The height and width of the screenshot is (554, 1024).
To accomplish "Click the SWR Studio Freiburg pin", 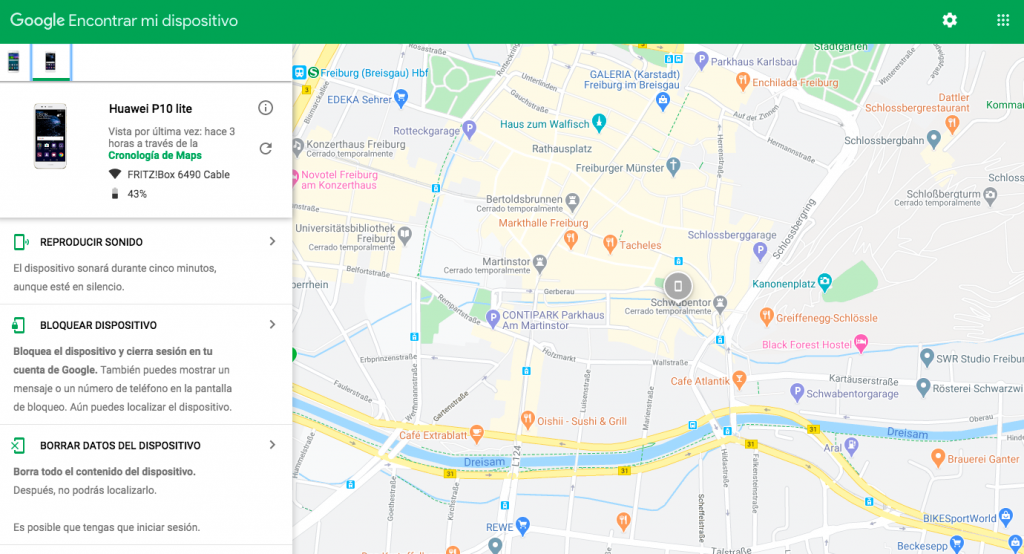I will click(x=927, y=357).
